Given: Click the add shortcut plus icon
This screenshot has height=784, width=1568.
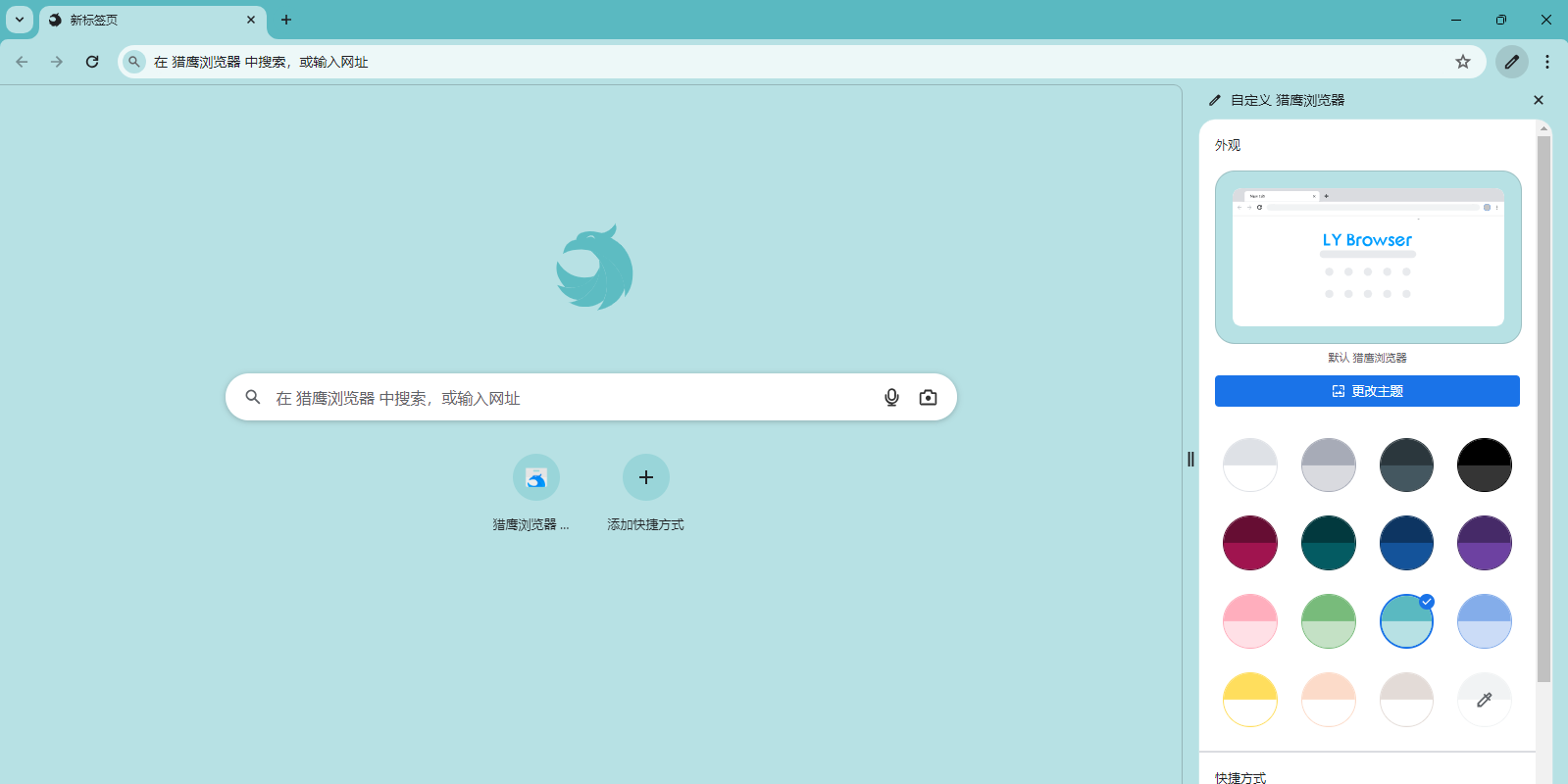Looking at the screenshot, I should (645, 477).
